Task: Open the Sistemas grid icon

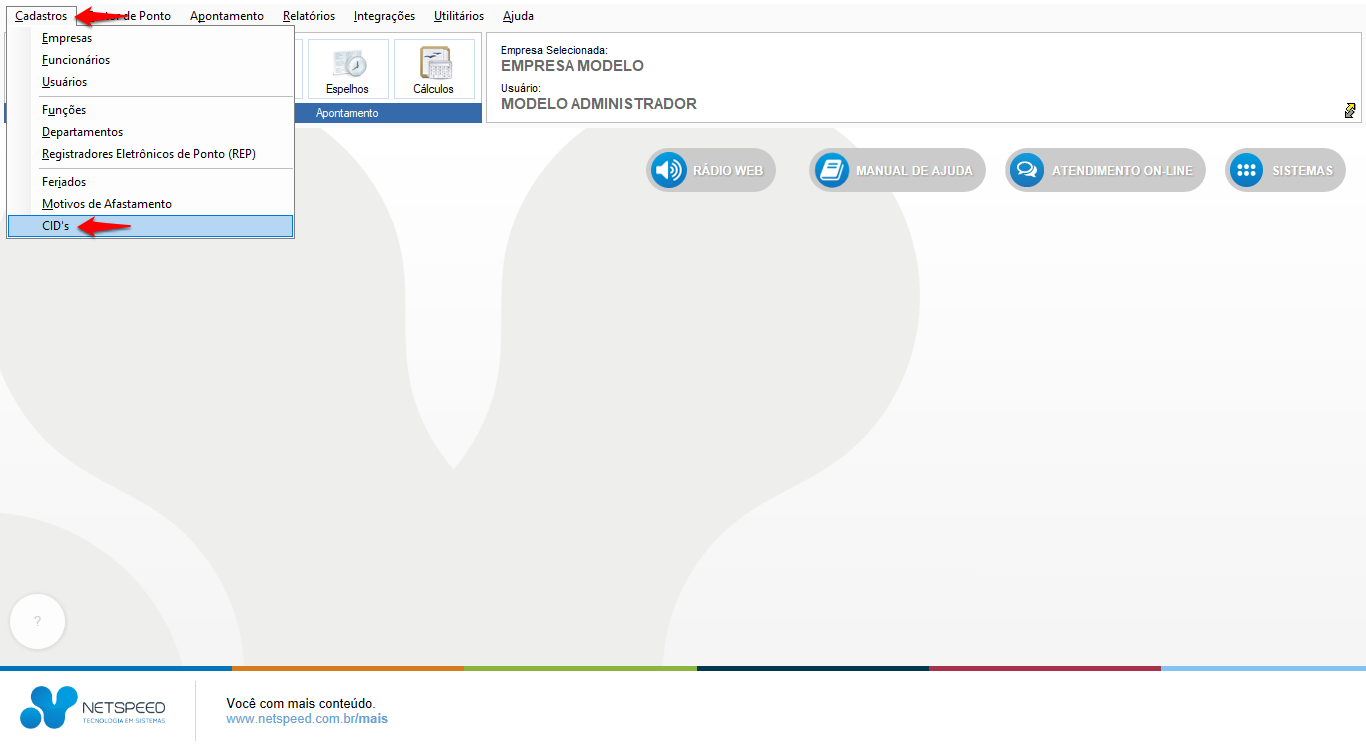Action: pyautogui.click(x=1246, y=171)
